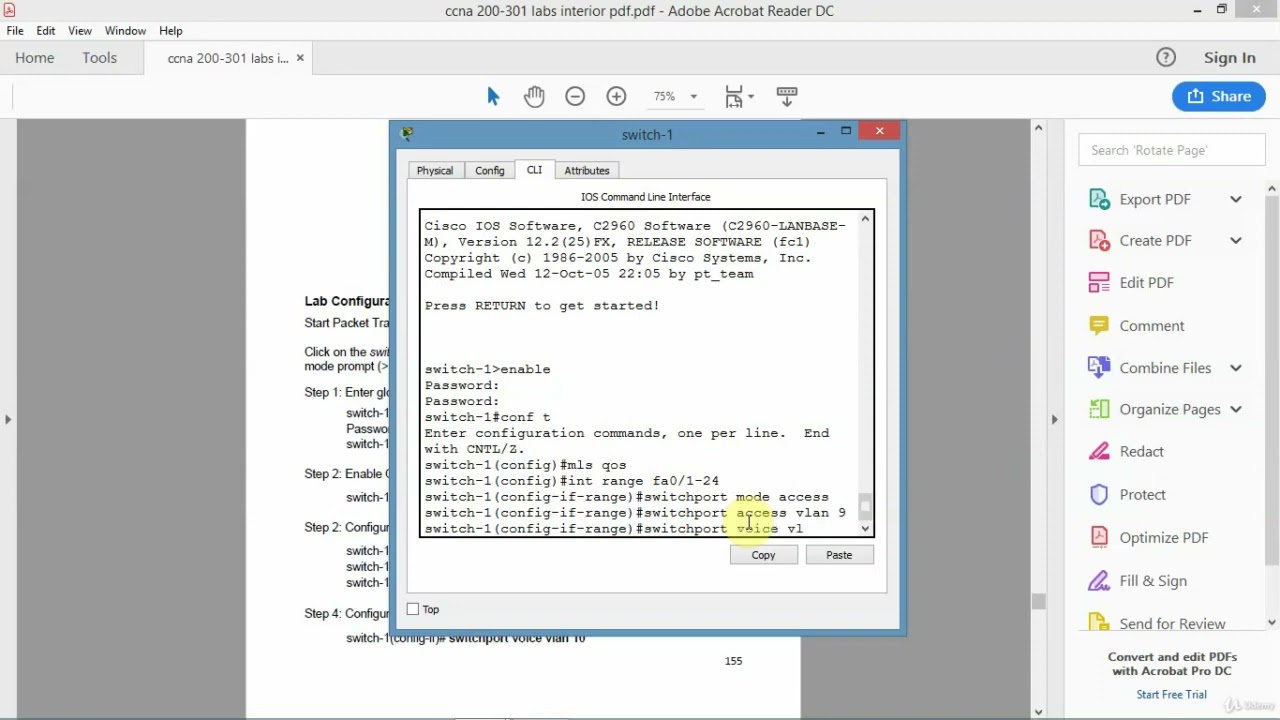Viewport: 1280px width, 720px height.
Task: Click the CLI scrollbar down arrow
Action: pyautogui.click(x=866, y=529)
